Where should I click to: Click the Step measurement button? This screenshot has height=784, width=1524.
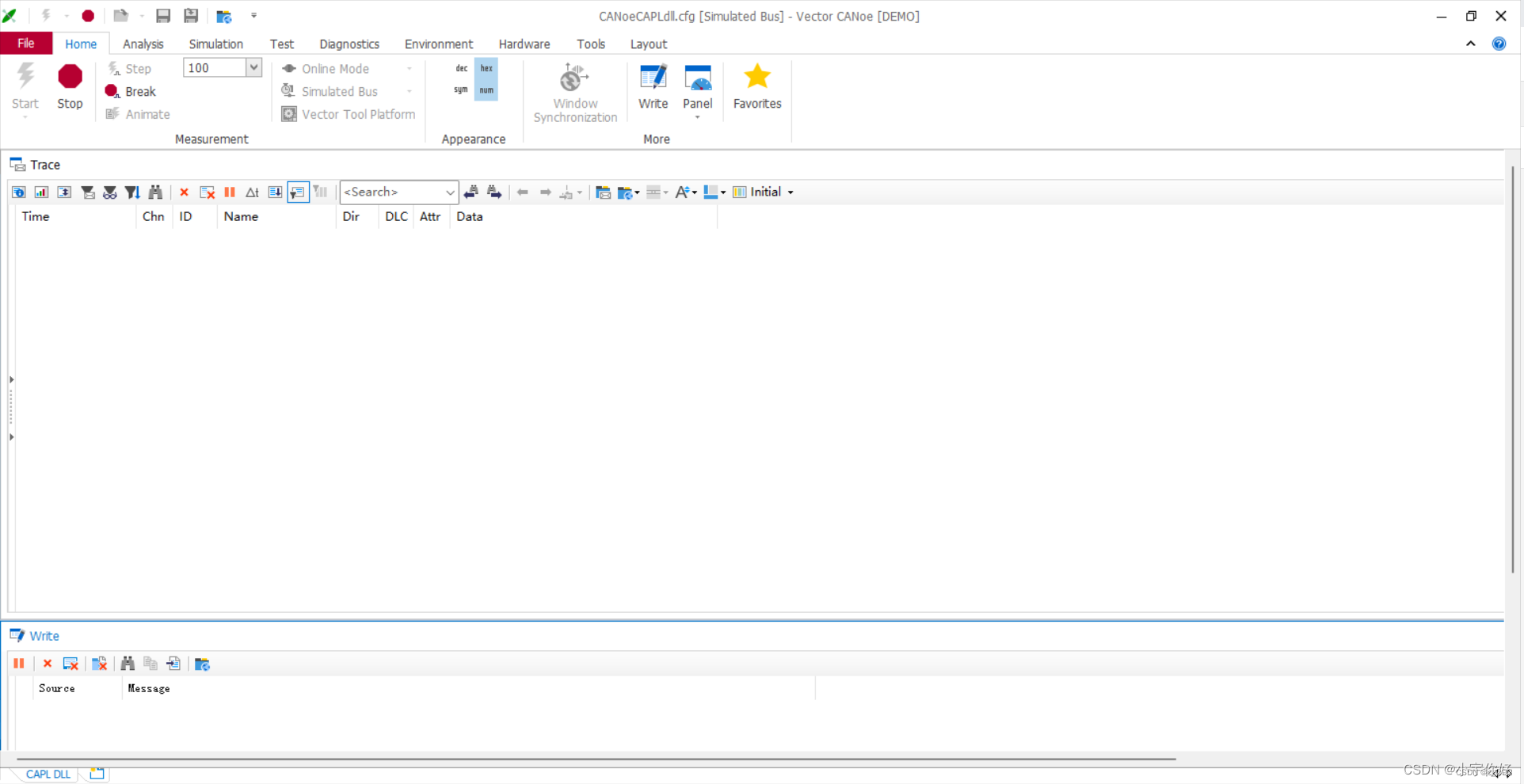(130, 68)
